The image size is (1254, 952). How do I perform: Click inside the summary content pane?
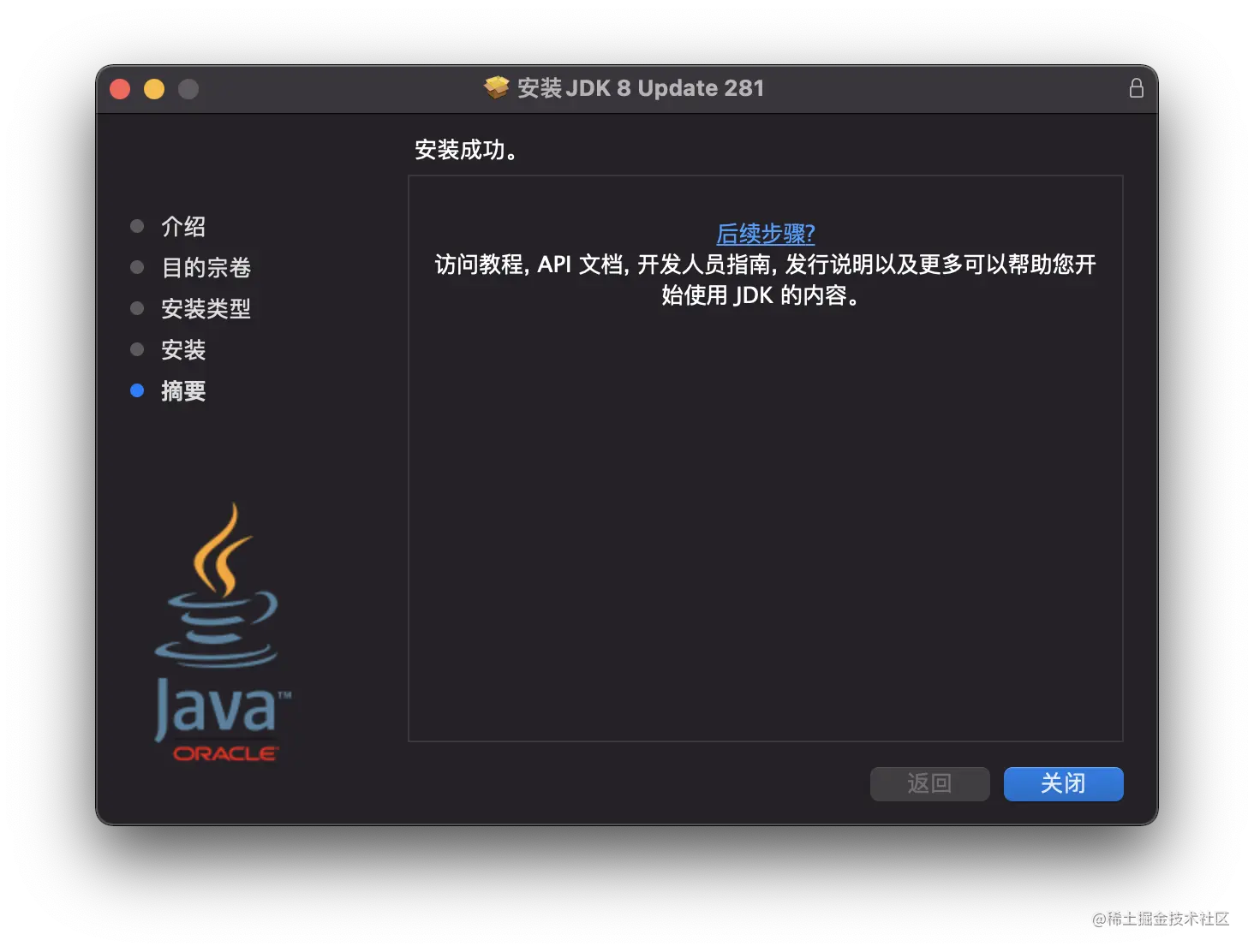(765, 514)
